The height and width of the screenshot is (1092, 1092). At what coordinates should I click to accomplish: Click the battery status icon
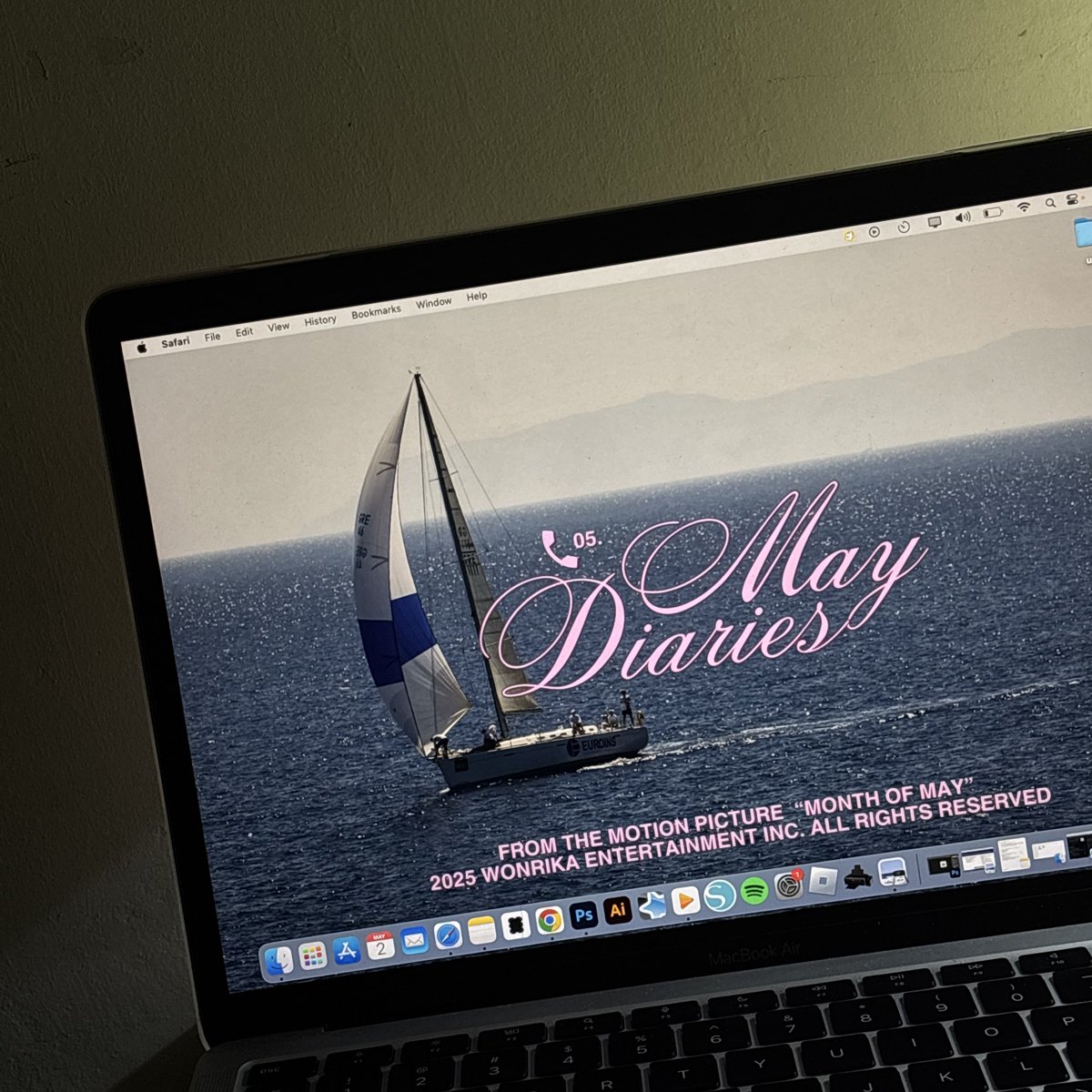(993, 212)
